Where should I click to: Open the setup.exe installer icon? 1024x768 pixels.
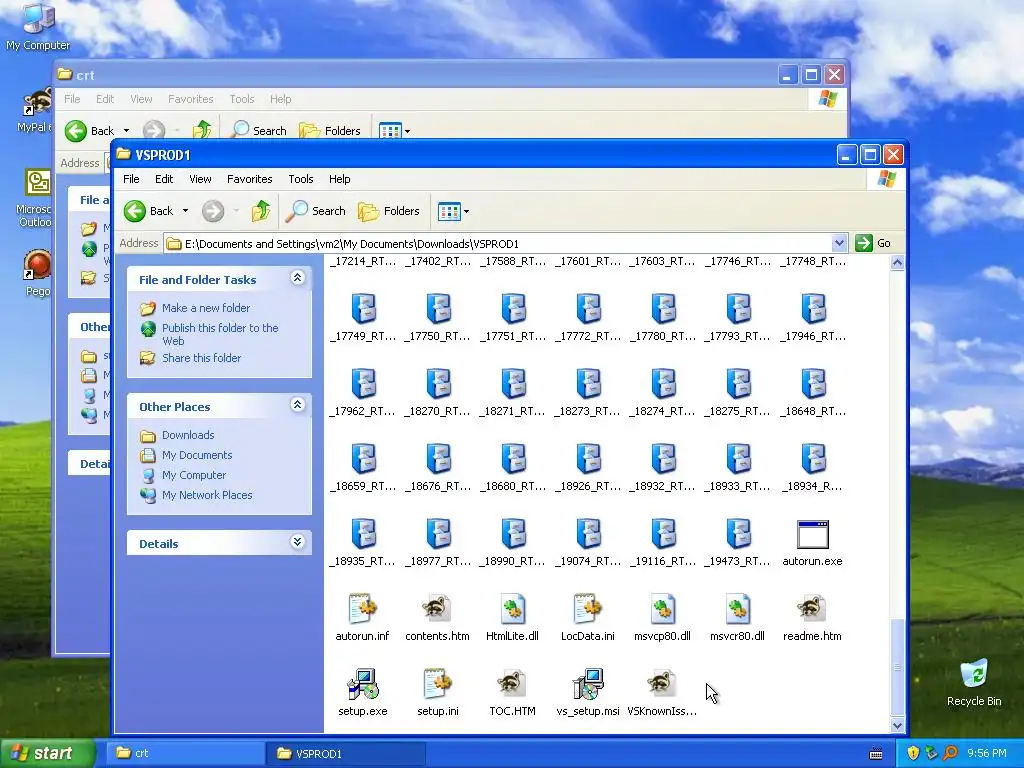(362, 683)
